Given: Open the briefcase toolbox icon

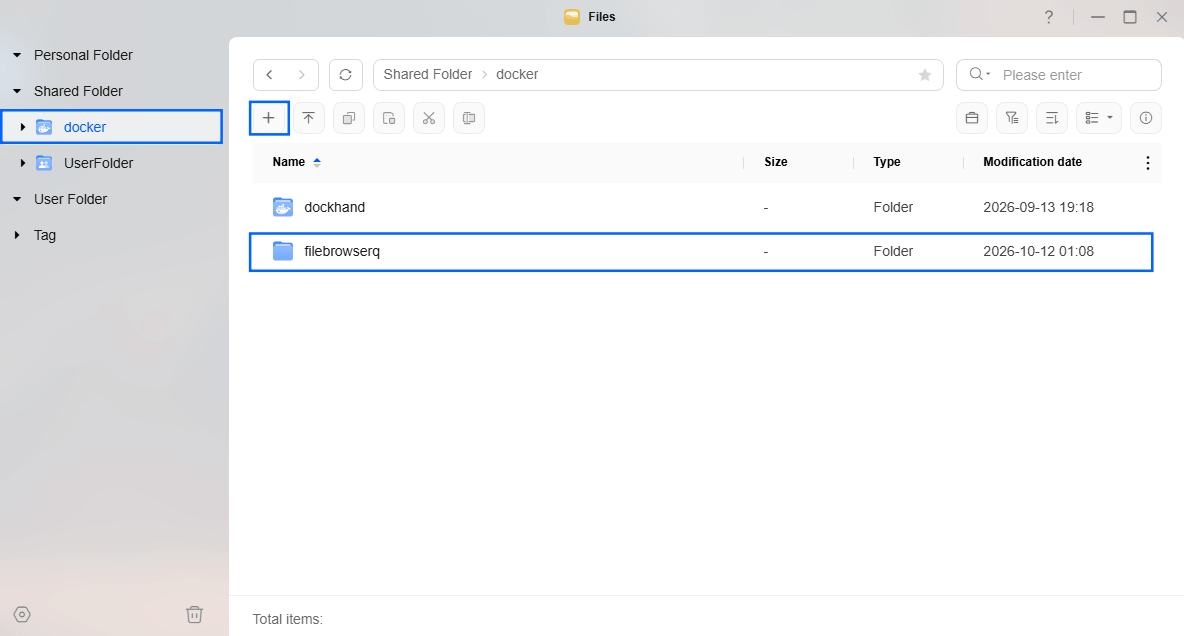Looking at the screenshot, I should 972,118.
